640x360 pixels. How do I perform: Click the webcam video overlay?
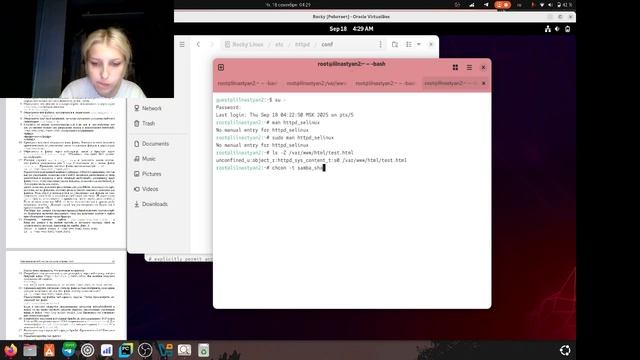click(87, 49)
